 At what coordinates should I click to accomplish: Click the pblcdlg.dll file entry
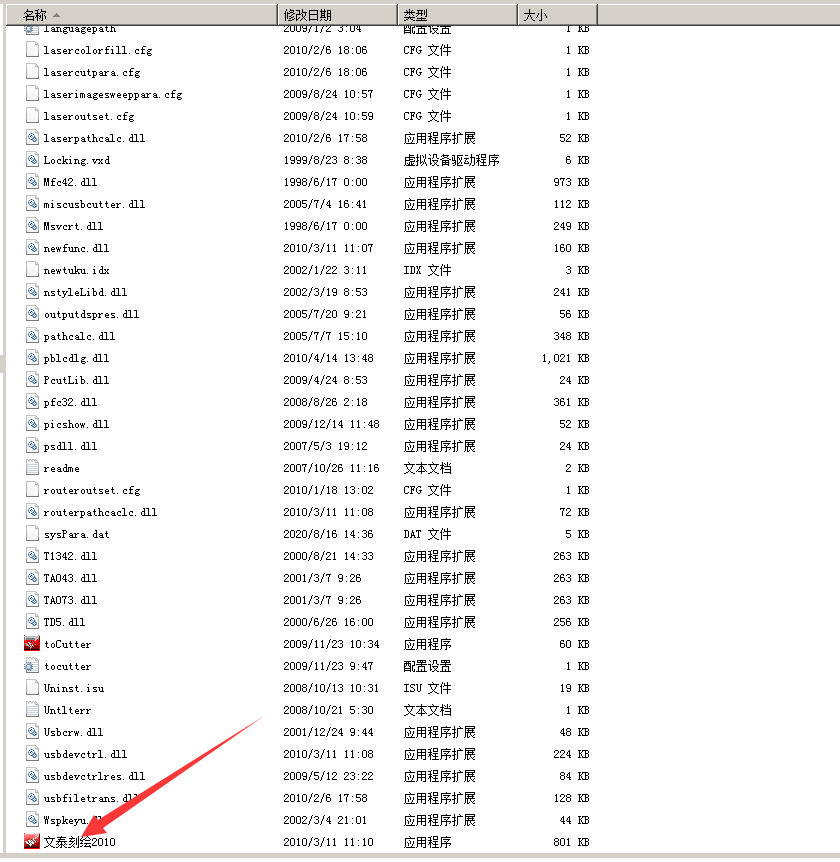(76, 358)
